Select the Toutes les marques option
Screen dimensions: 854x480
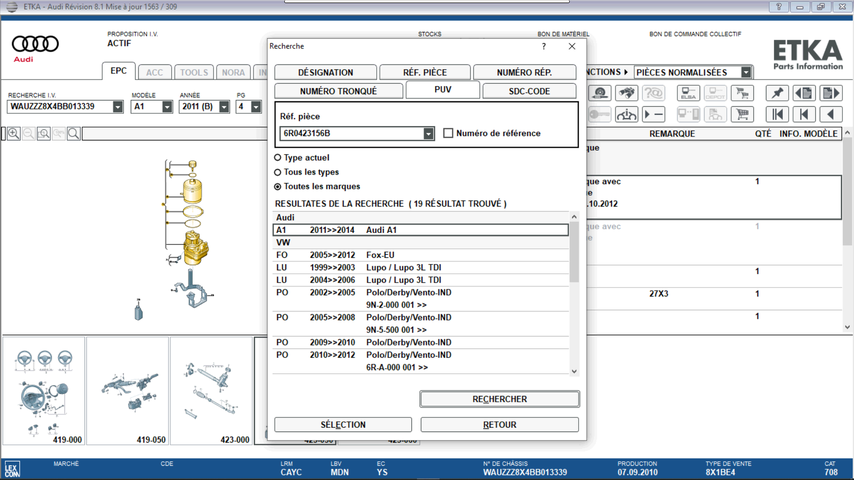(278, 186)
